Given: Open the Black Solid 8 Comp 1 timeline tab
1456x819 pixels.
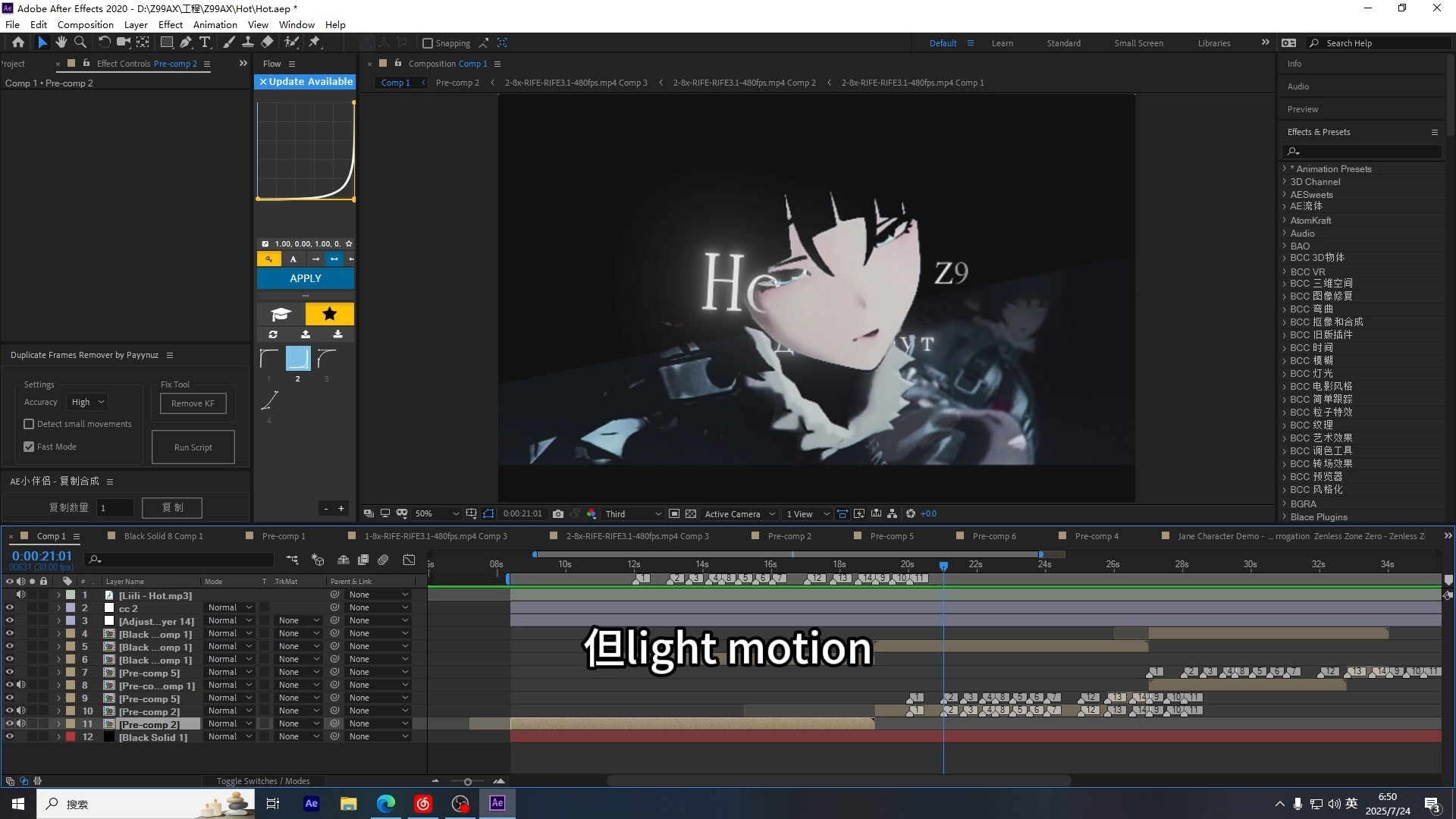Looking at the screenshot, I should pyautogui.click(x=163, y=536).
